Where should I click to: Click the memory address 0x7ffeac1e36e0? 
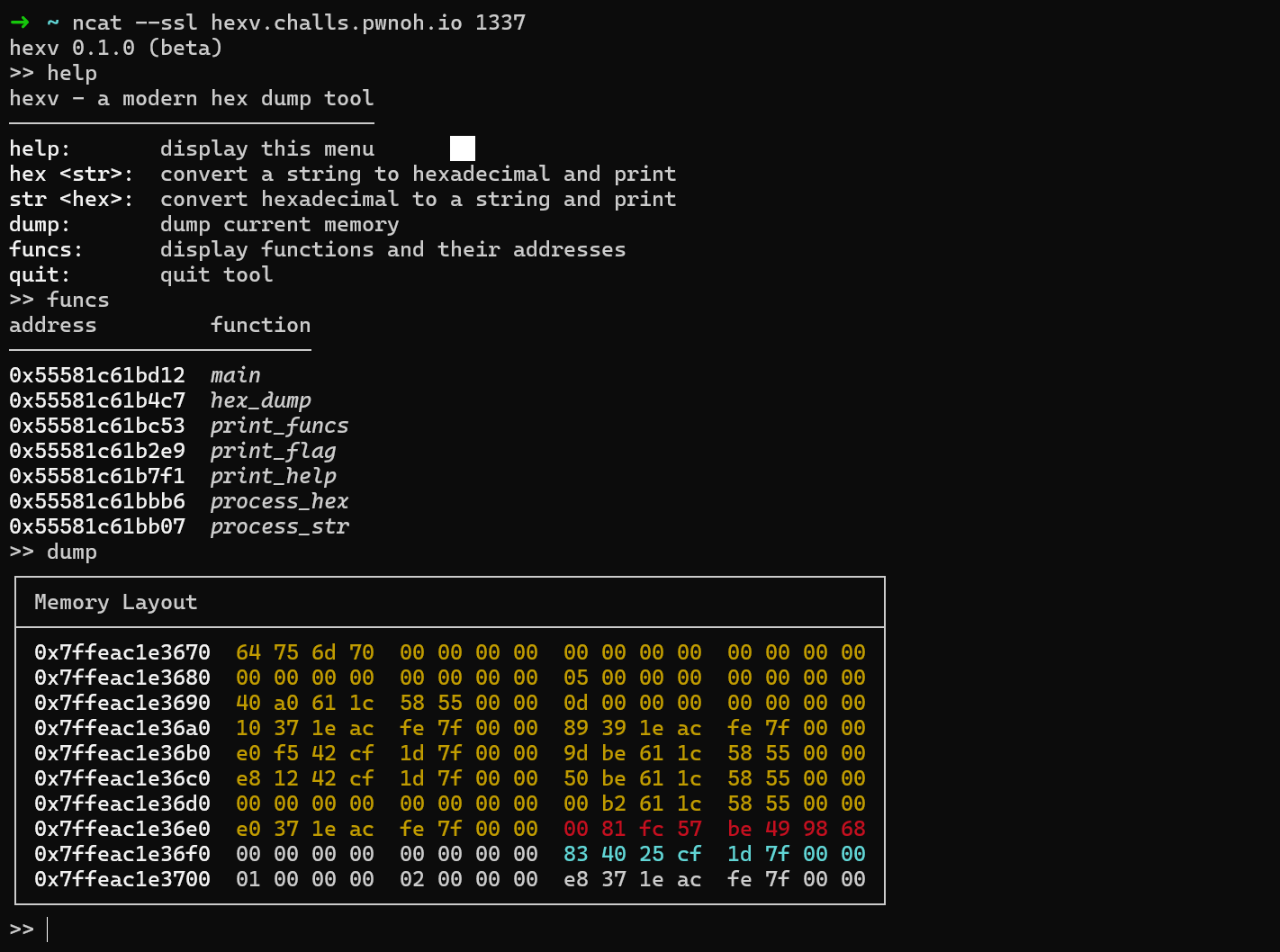[x=122, y=829]
